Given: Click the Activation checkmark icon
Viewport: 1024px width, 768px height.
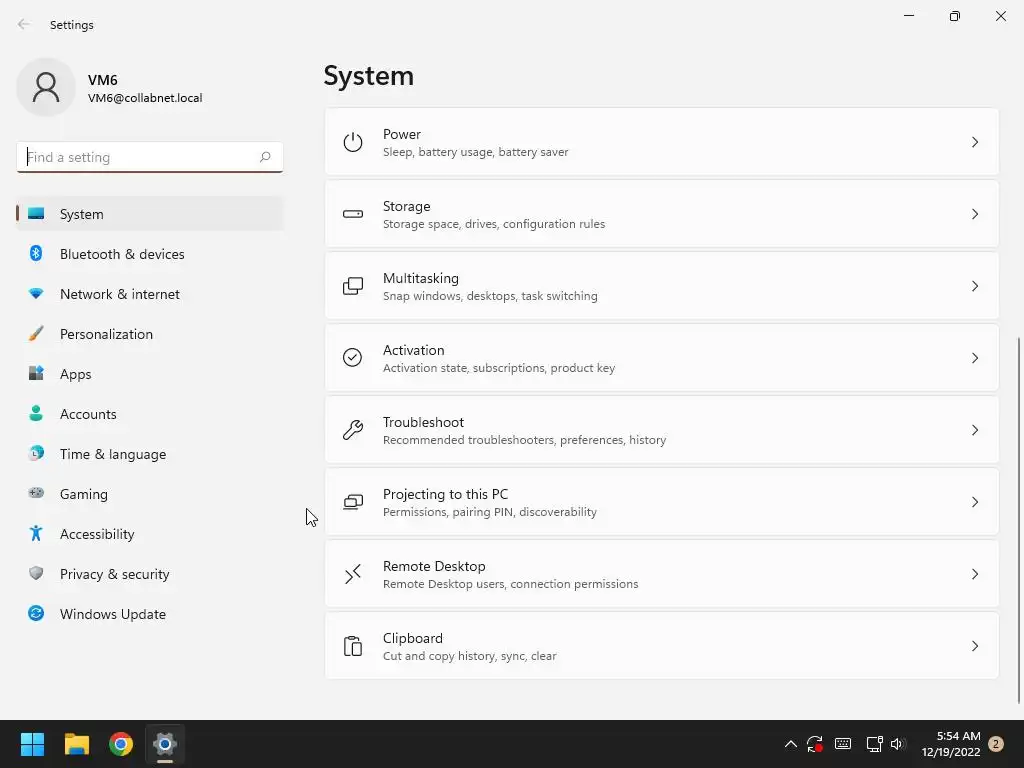Looking at the screenshot, I should coord(353,358).
